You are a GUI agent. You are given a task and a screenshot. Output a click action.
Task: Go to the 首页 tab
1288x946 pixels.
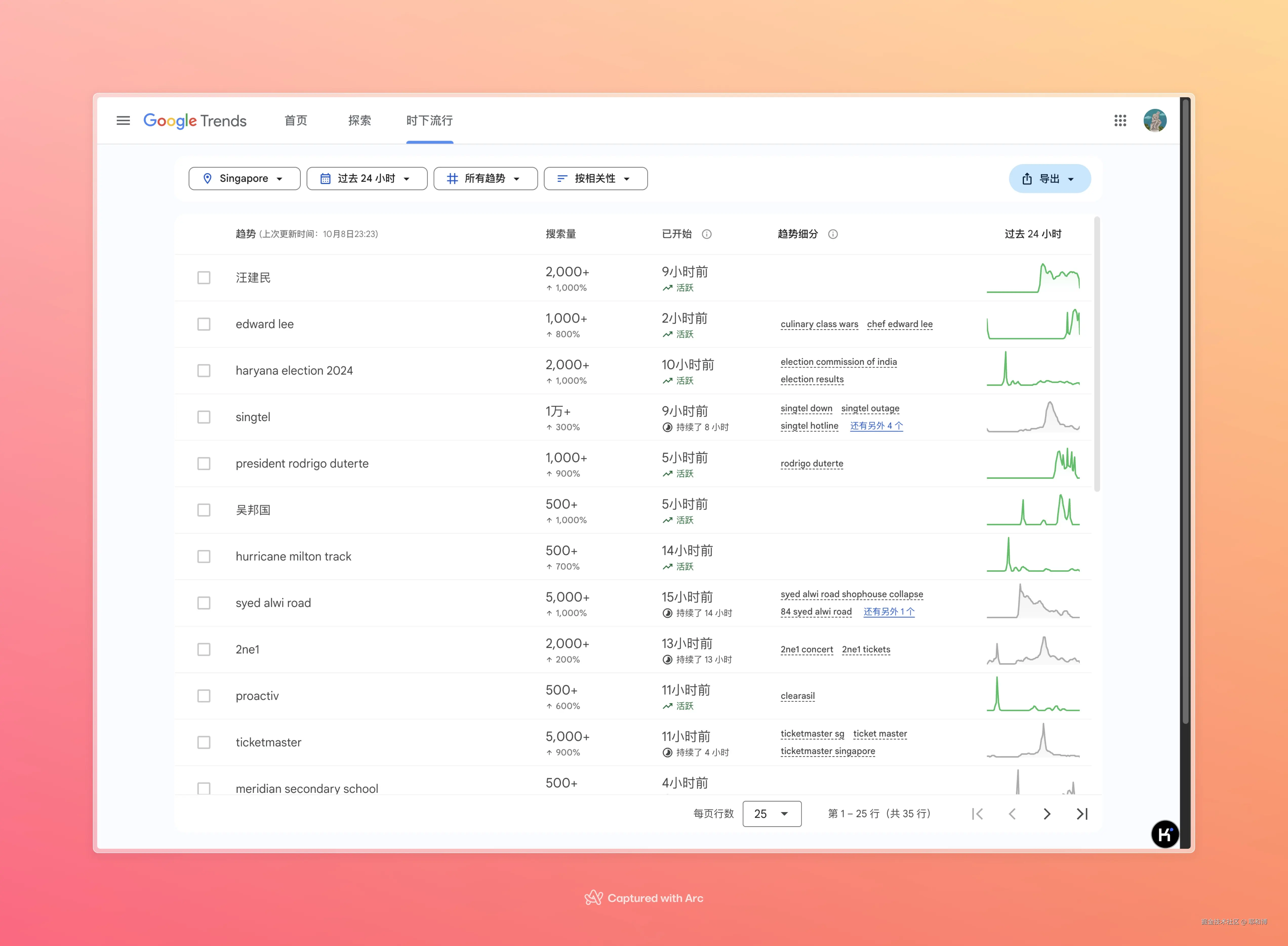(x=295, y=120)
